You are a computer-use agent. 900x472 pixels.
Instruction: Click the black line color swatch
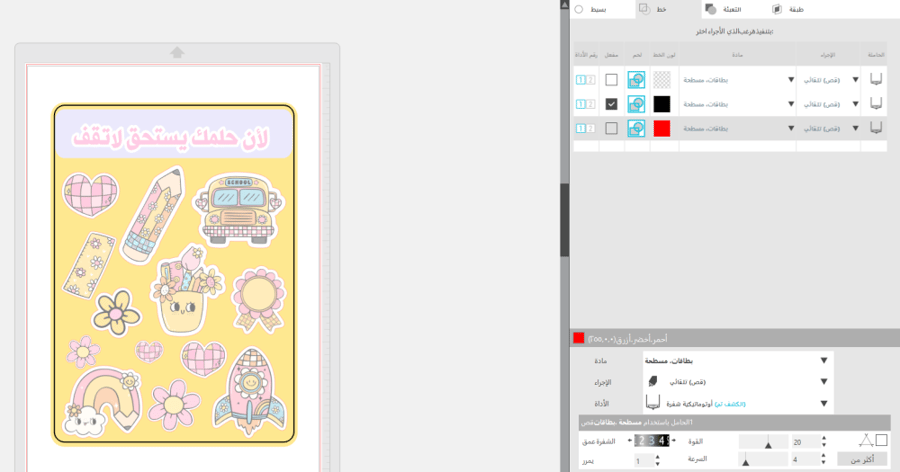tap(662, 104)
